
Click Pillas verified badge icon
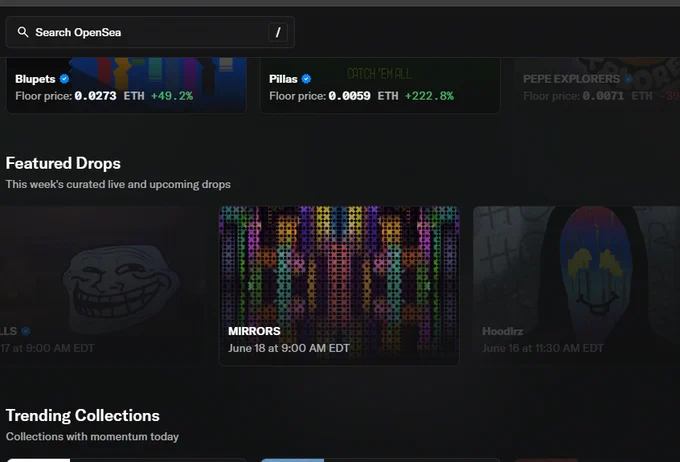click(306, 79)
